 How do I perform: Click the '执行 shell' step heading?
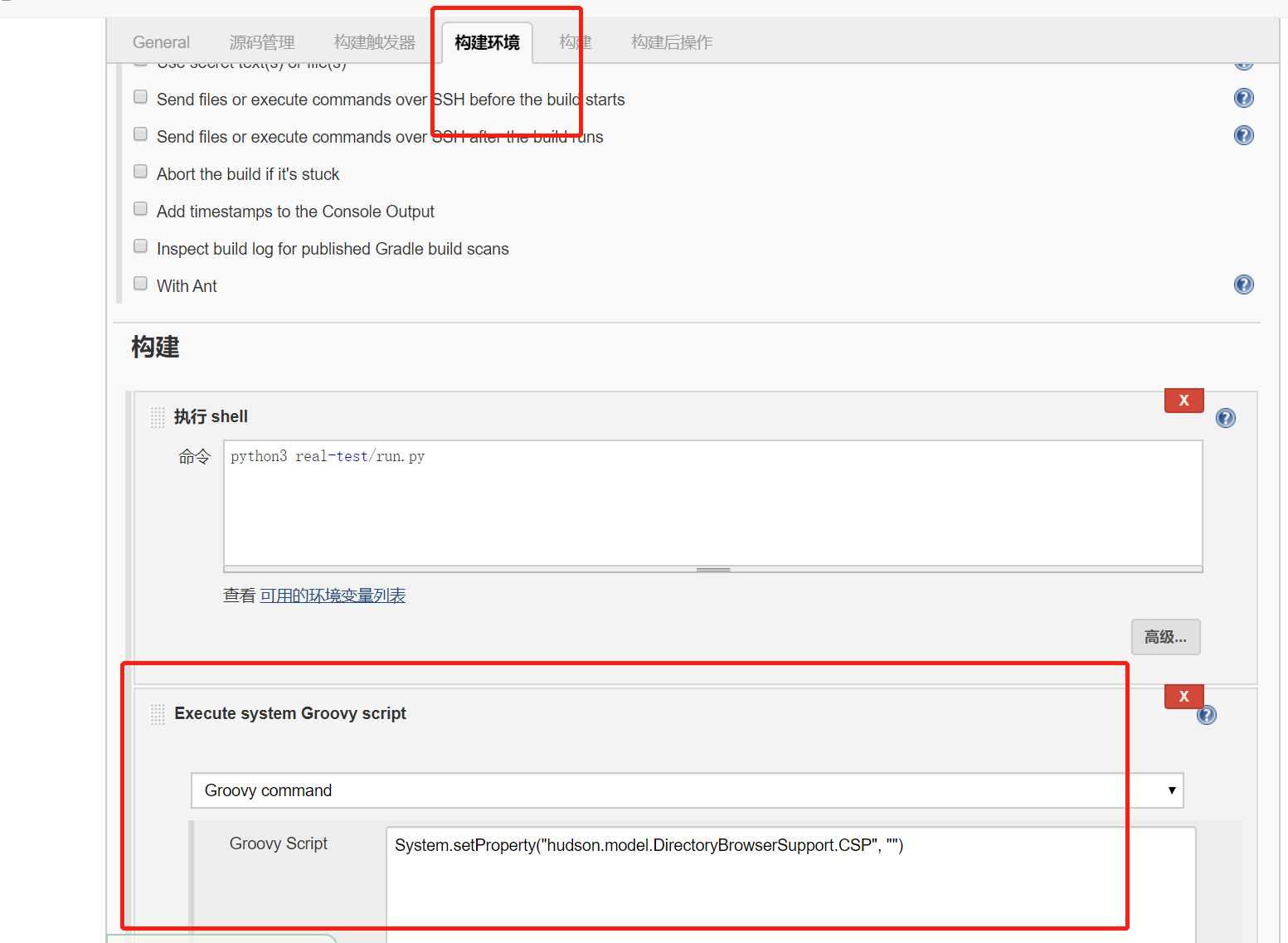pyautogui.click(x=211, y=416)
